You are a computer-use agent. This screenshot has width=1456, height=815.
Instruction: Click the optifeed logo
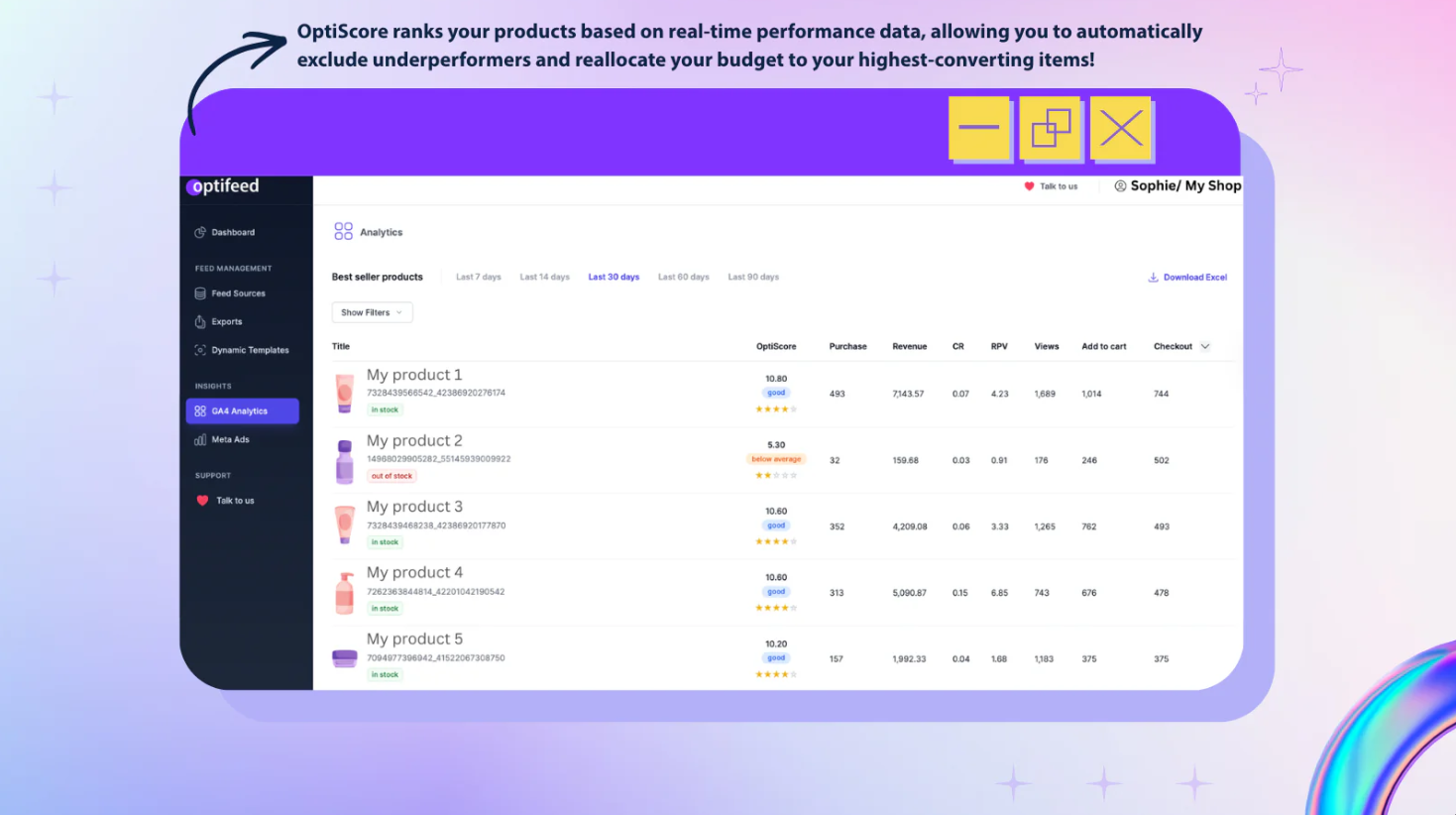pos(223,186)
